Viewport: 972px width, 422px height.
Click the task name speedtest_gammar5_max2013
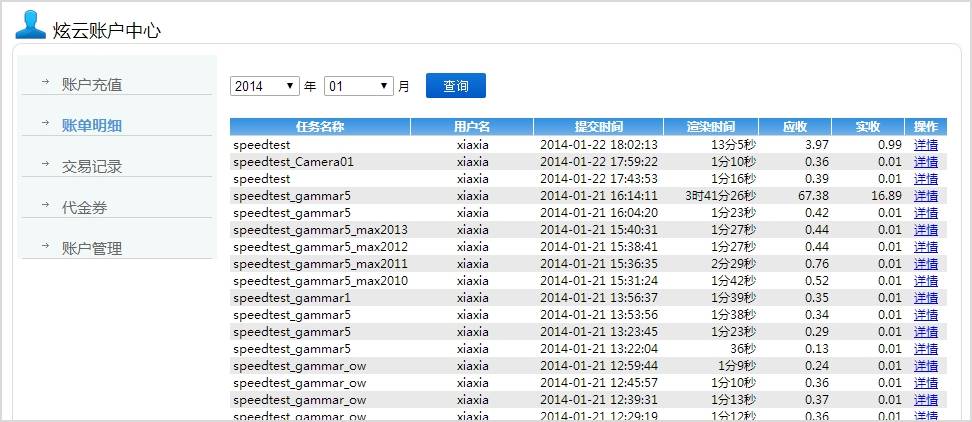320,230
